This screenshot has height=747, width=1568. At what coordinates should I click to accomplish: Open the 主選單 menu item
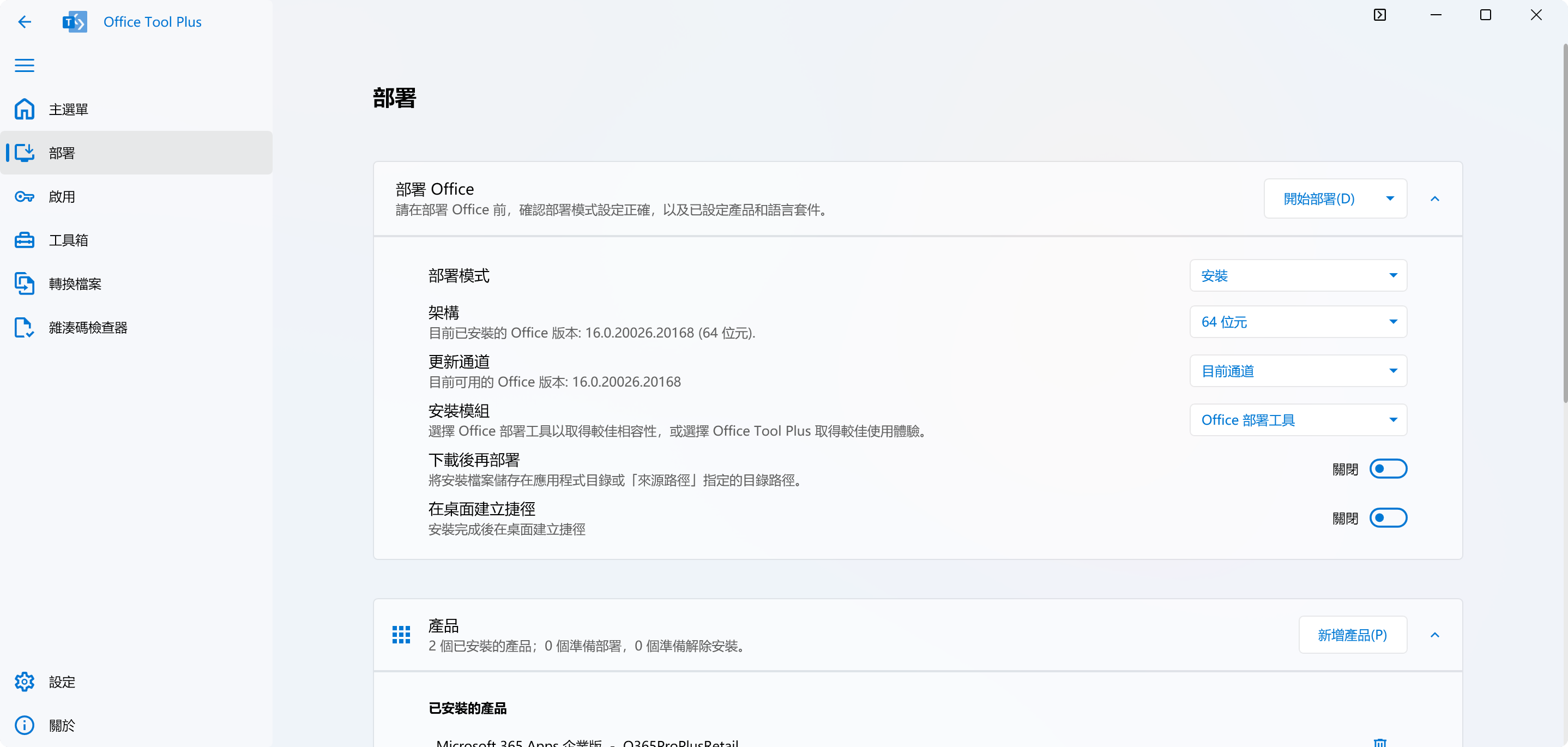coord(136,109)
